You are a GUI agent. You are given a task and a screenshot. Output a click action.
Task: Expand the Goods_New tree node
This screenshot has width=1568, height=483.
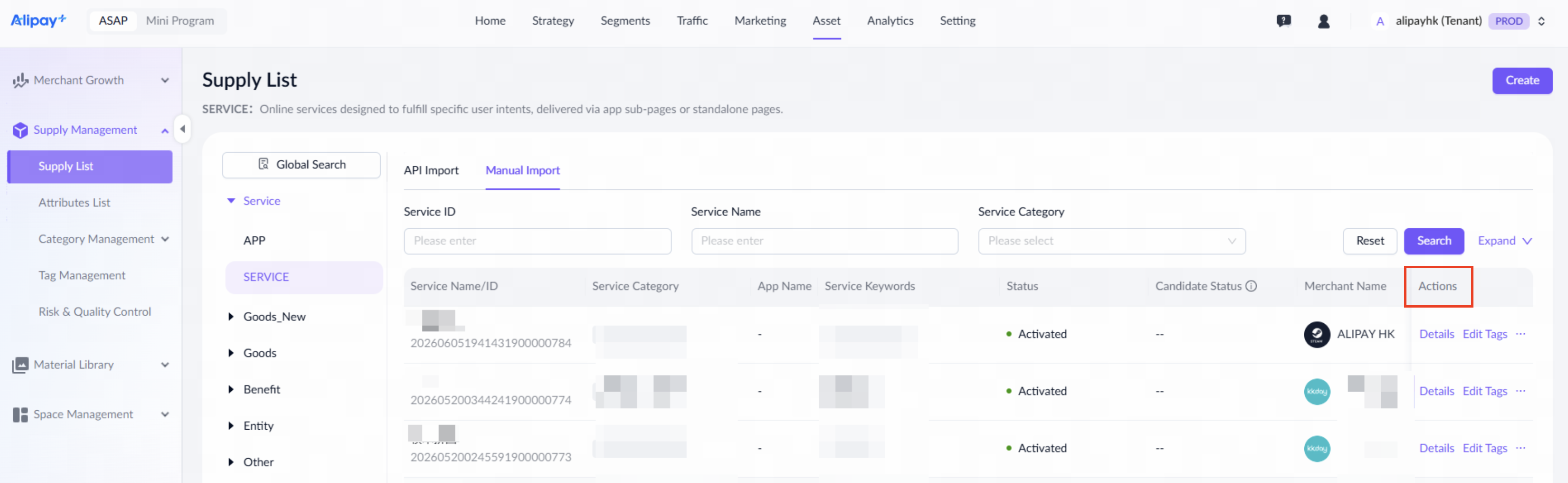(231, 317)
